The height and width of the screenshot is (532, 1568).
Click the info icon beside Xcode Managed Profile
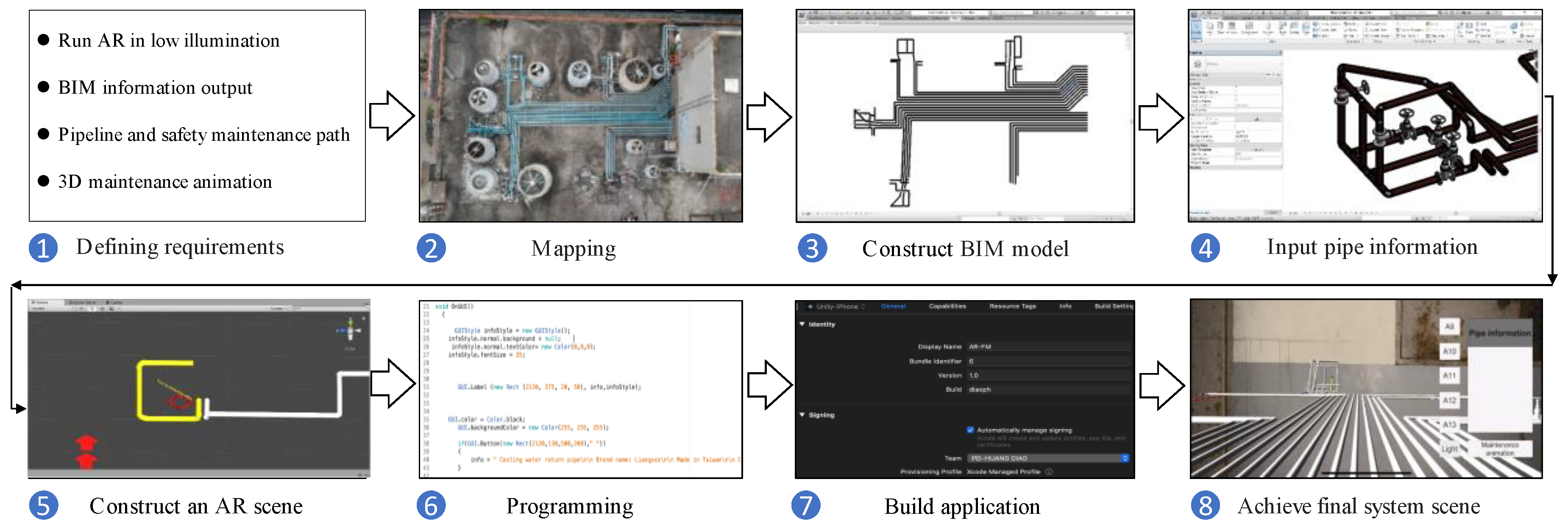point(1049,472)
